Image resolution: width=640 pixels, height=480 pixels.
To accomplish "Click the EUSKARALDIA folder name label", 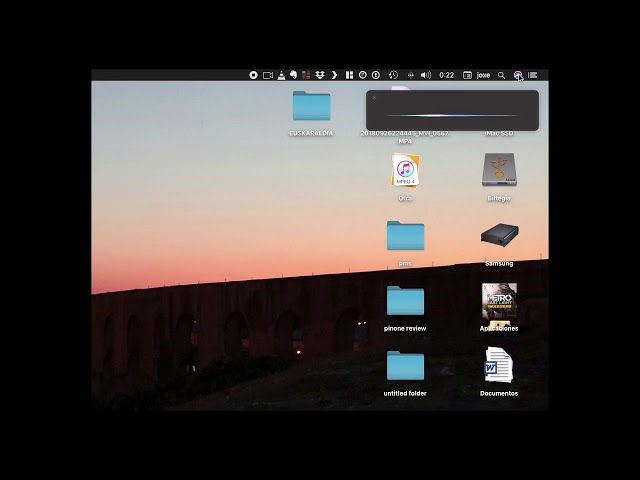I will 311,133.
